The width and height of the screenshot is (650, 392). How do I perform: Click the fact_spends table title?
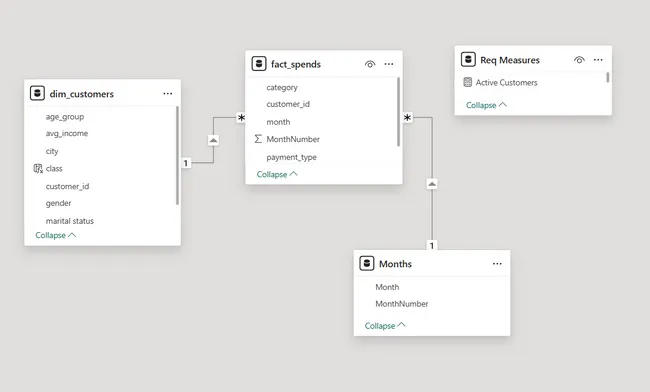click(296, 64)
